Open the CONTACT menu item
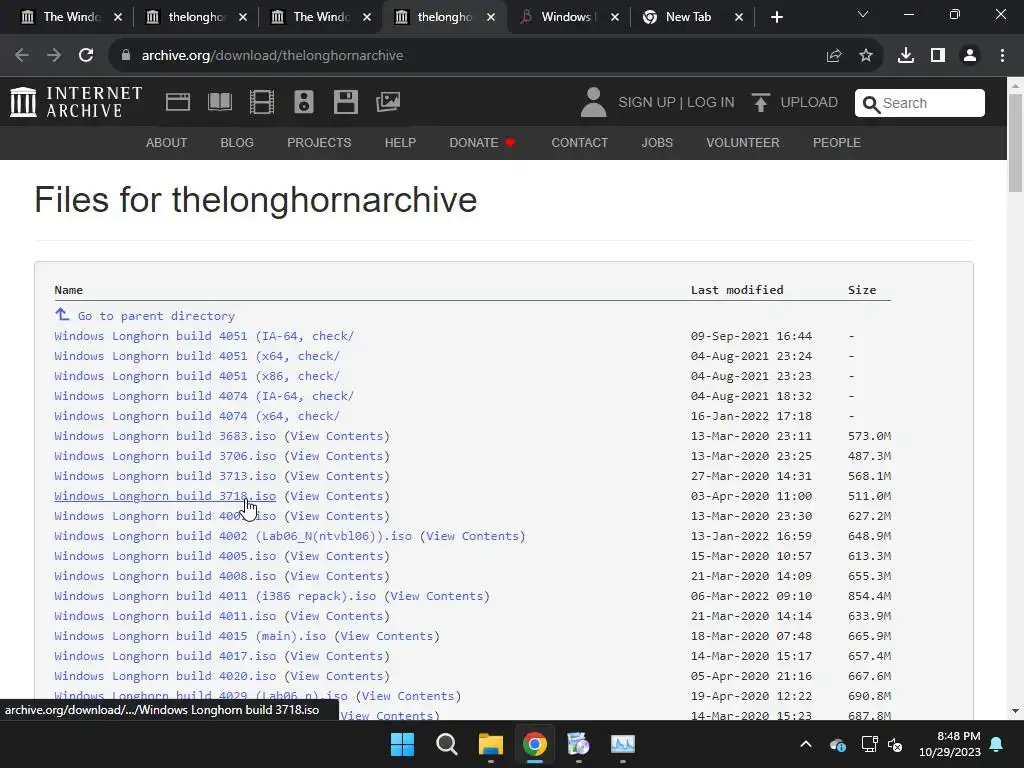The height and width of the screenshot is (768, 1024). coord(580,142)
